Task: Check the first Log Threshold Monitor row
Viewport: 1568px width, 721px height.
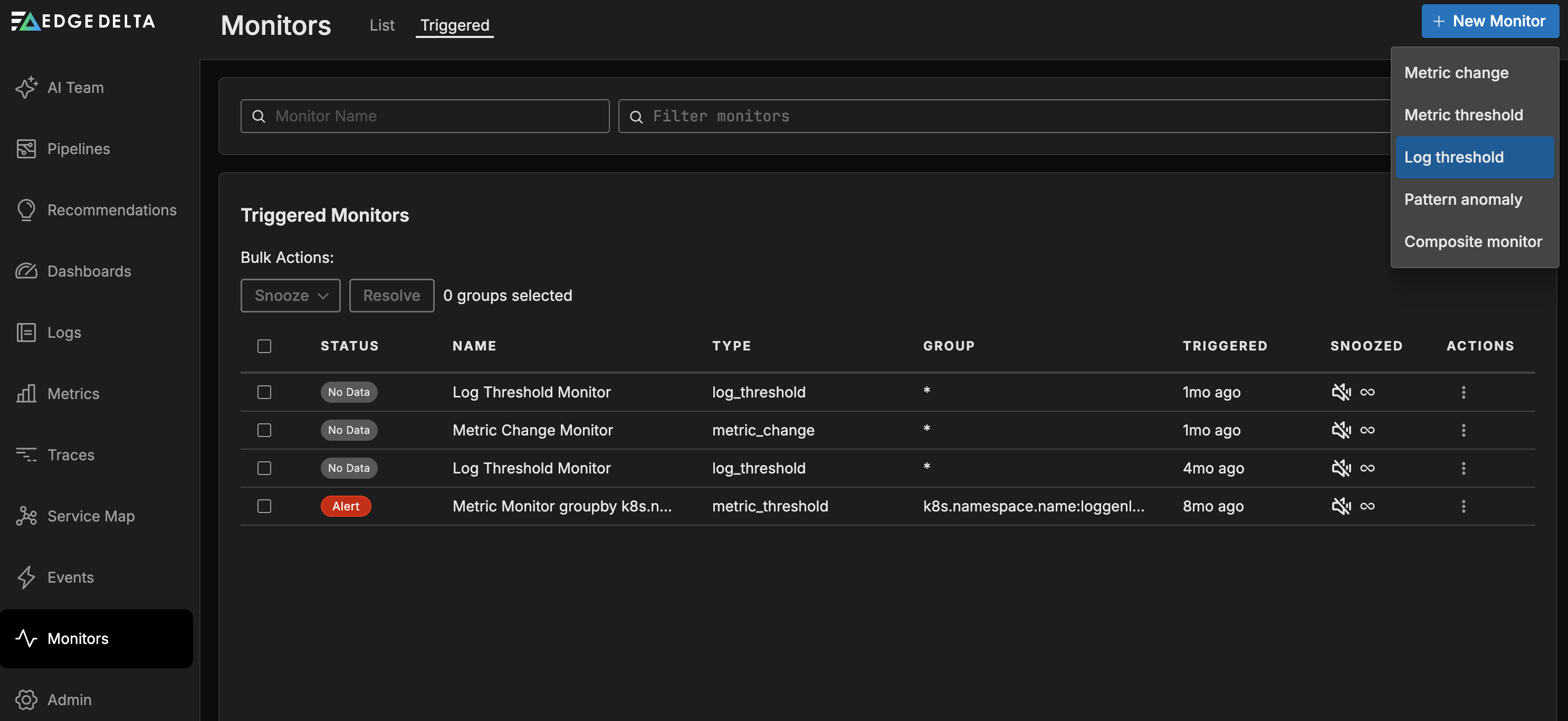Action: click(x=264, y=392)
